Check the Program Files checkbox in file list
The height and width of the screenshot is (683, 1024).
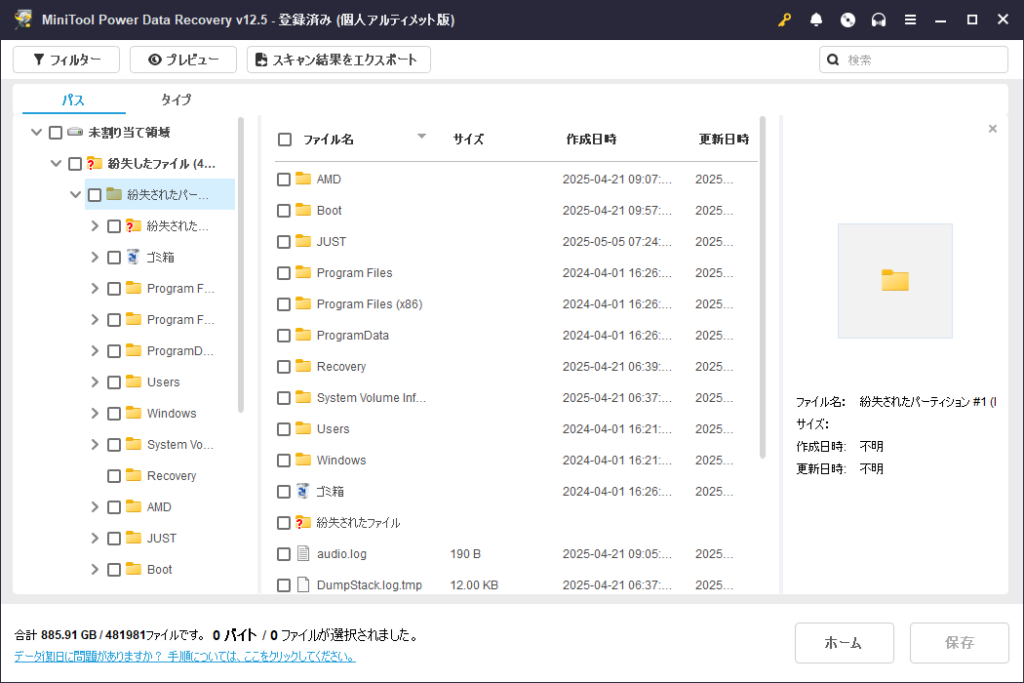283,273
